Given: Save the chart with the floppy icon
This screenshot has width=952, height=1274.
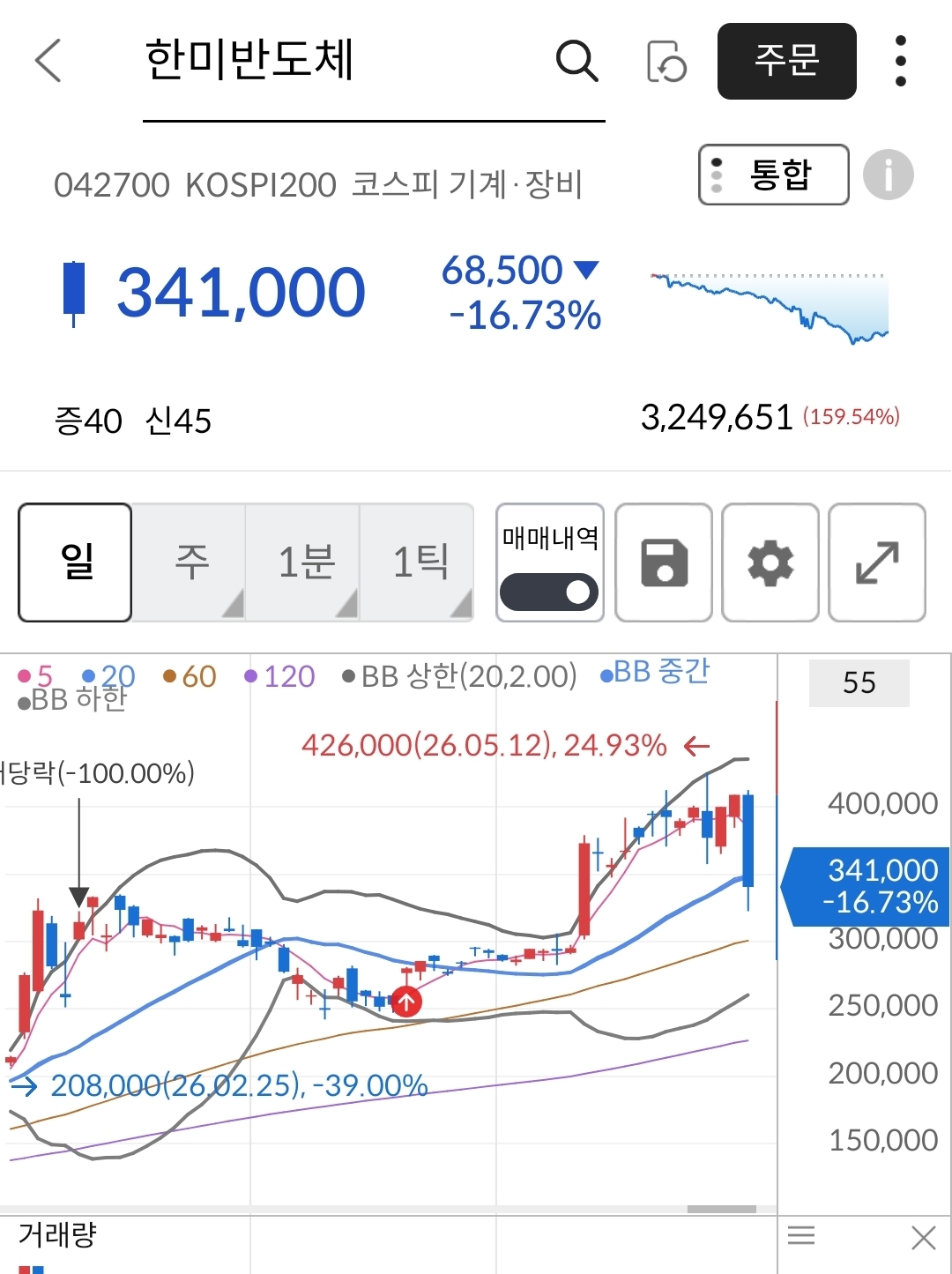Looking at the screenshot, I should 664,562.
